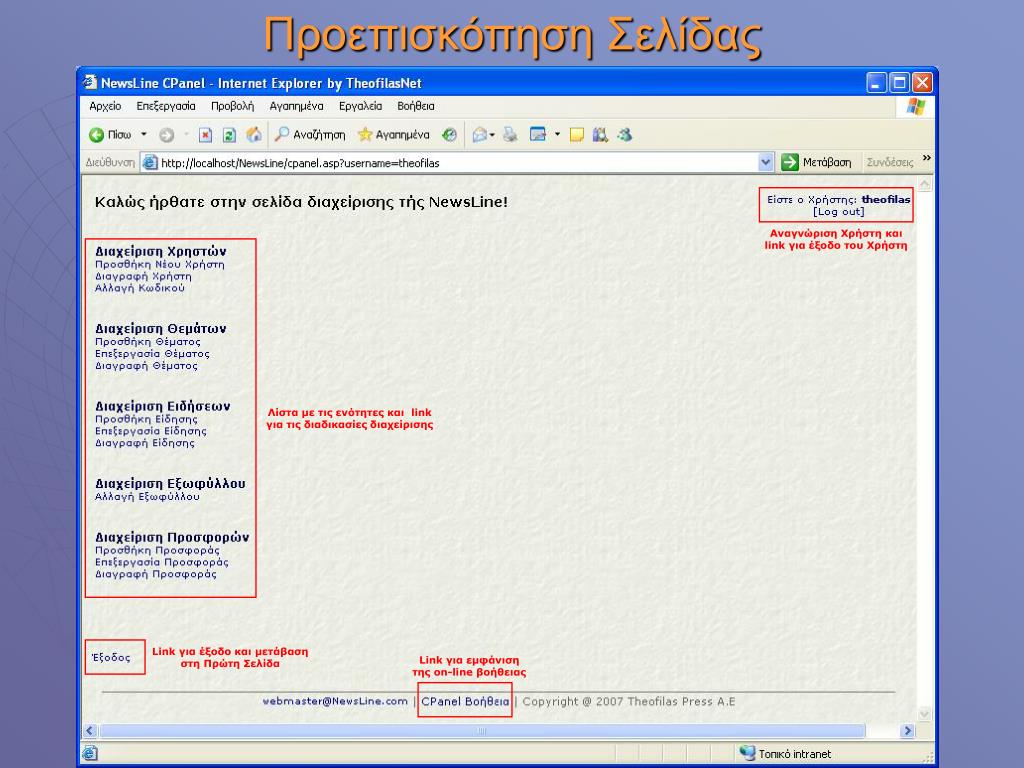Click the Messenger toolbar icon
The width and height of the screenshot is (1024, 768).
coord(625,135)
